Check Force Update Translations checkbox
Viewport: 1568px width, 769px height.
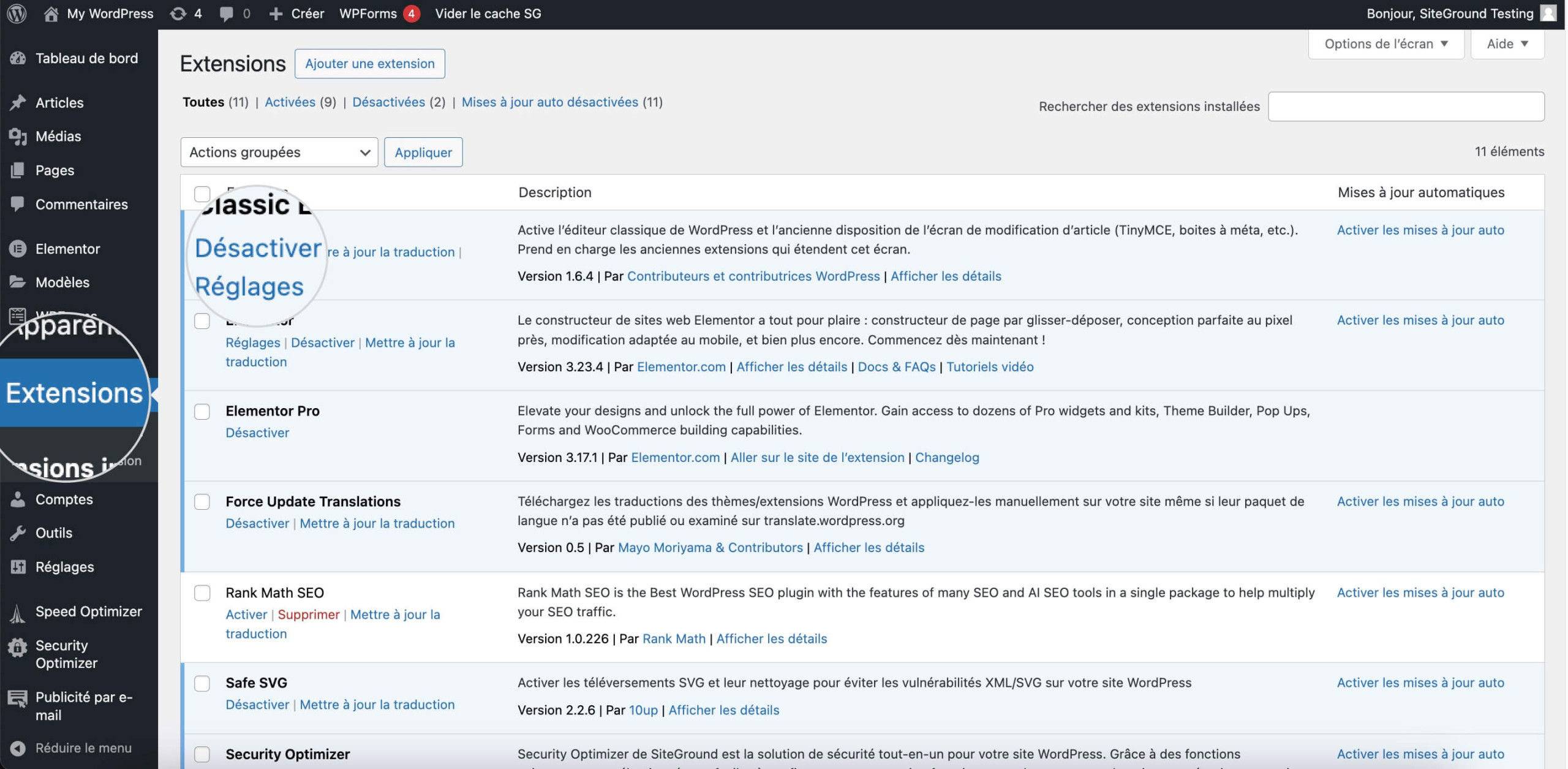(202, 502)
